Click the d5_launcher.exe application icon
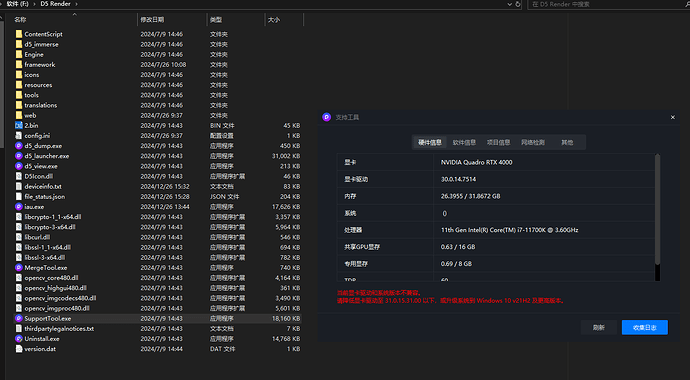 18,156
